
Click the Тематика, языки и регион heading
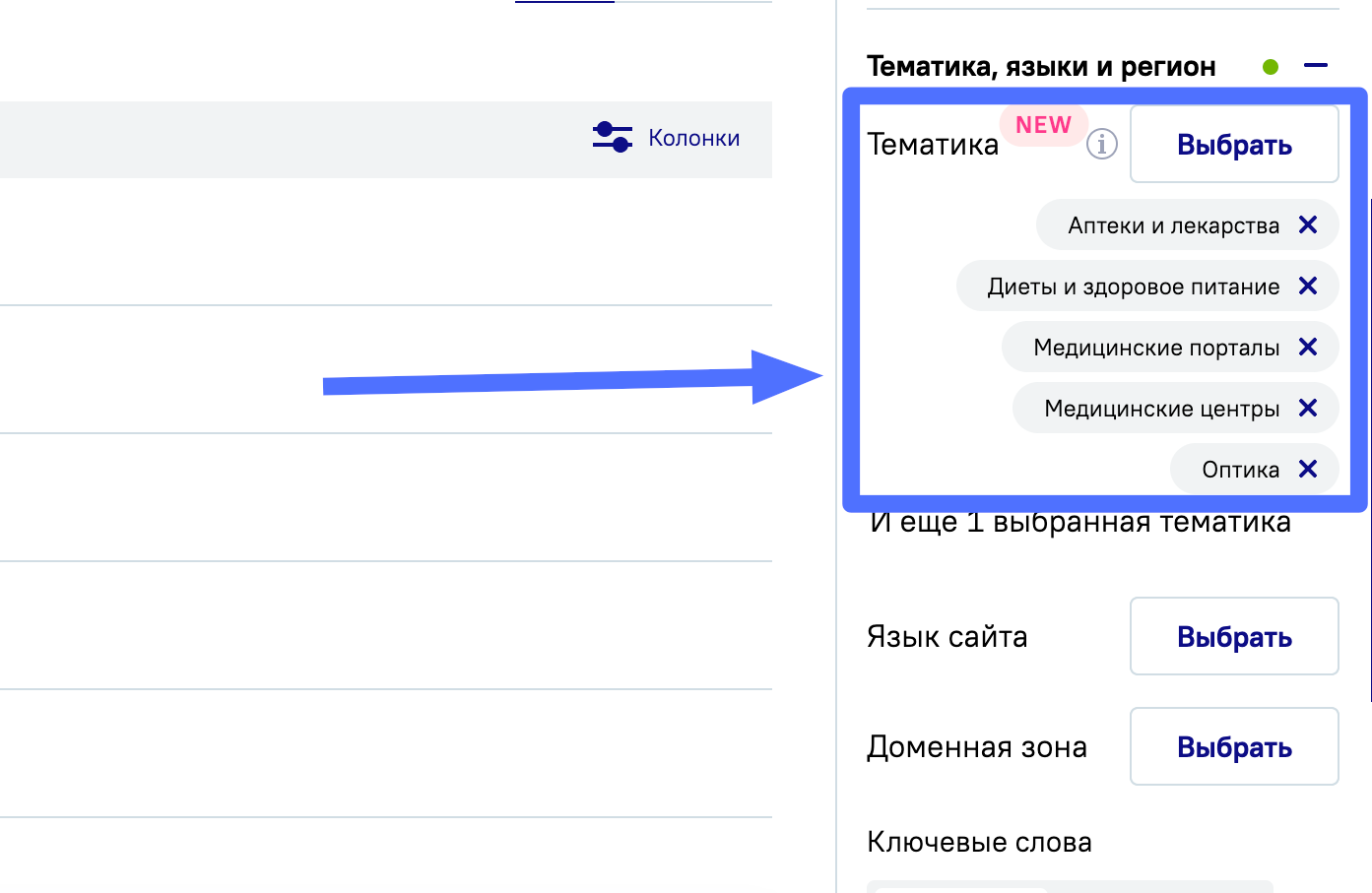pos(1041,67)
